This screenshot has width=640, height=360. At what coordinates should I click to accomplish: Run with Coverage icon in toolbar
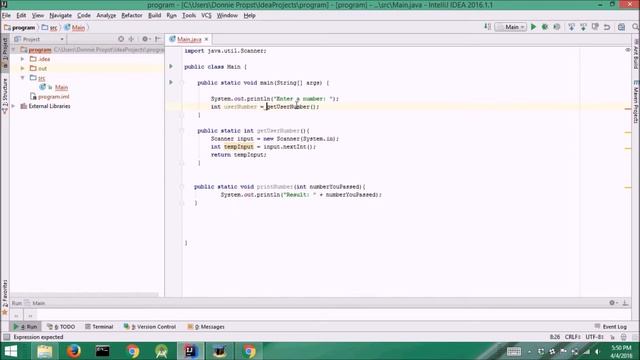tap(557, 27)
